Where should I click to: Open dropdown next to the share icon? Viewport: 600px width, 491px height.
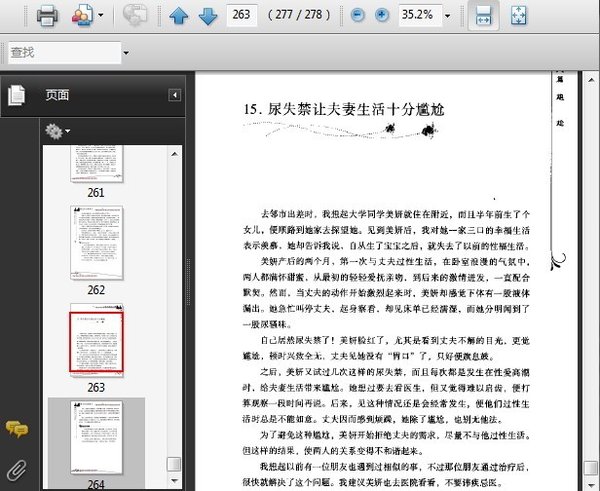pyautogui.click(x=101, y=16)
